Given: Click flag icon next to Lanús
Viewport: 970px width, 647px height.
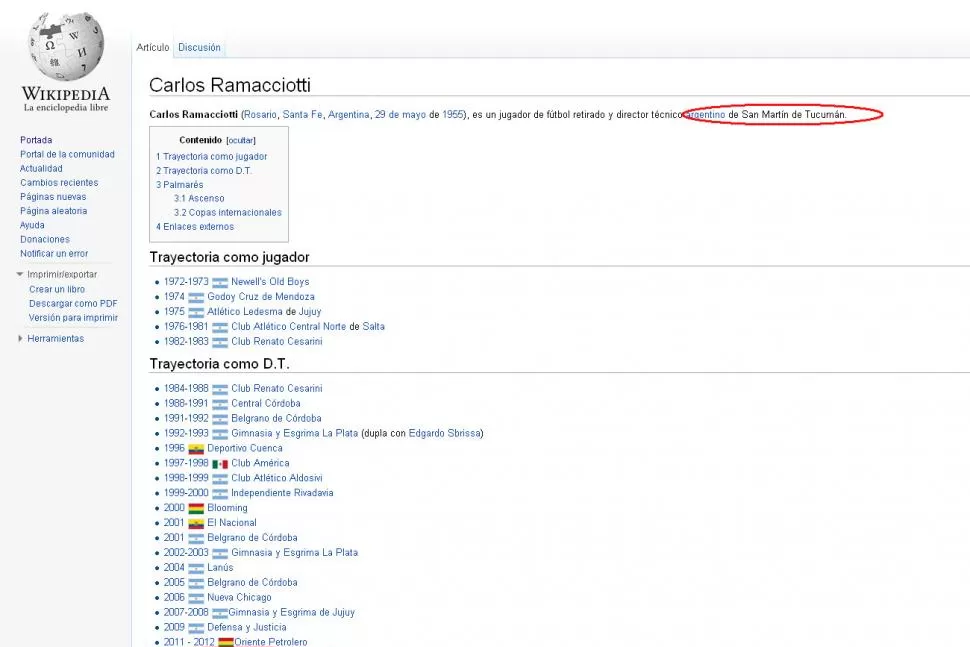Looking at the screenshot, I should 196,568.
